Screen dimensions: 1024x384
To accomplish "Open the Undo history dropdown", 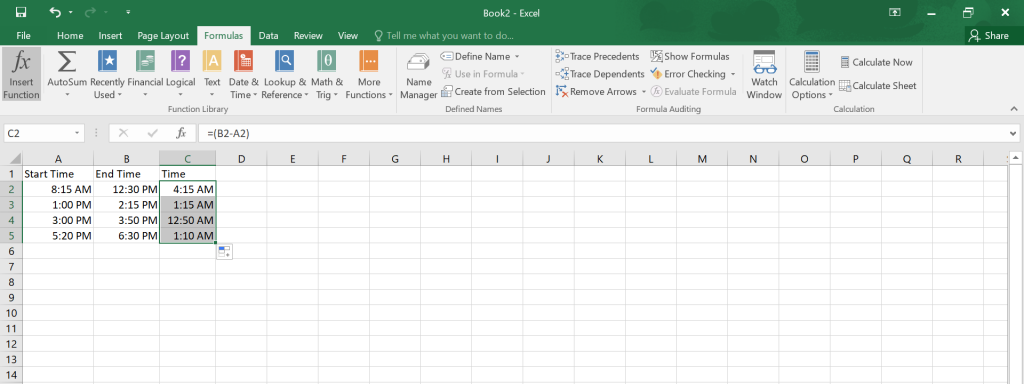I will pyautogui.click(x=71, y=12).
